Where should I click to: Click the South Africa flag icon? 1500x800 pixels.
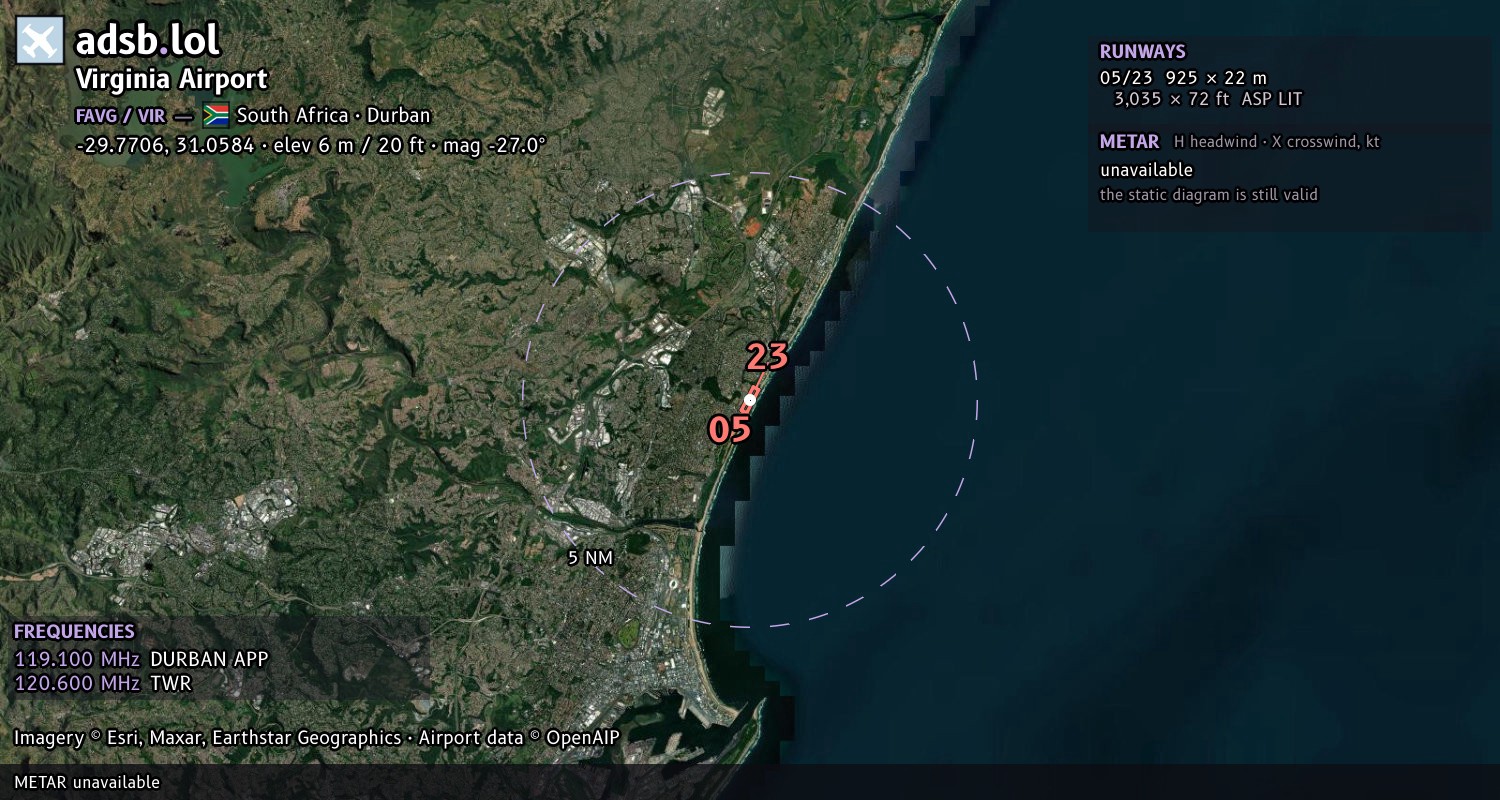[216, 115]
